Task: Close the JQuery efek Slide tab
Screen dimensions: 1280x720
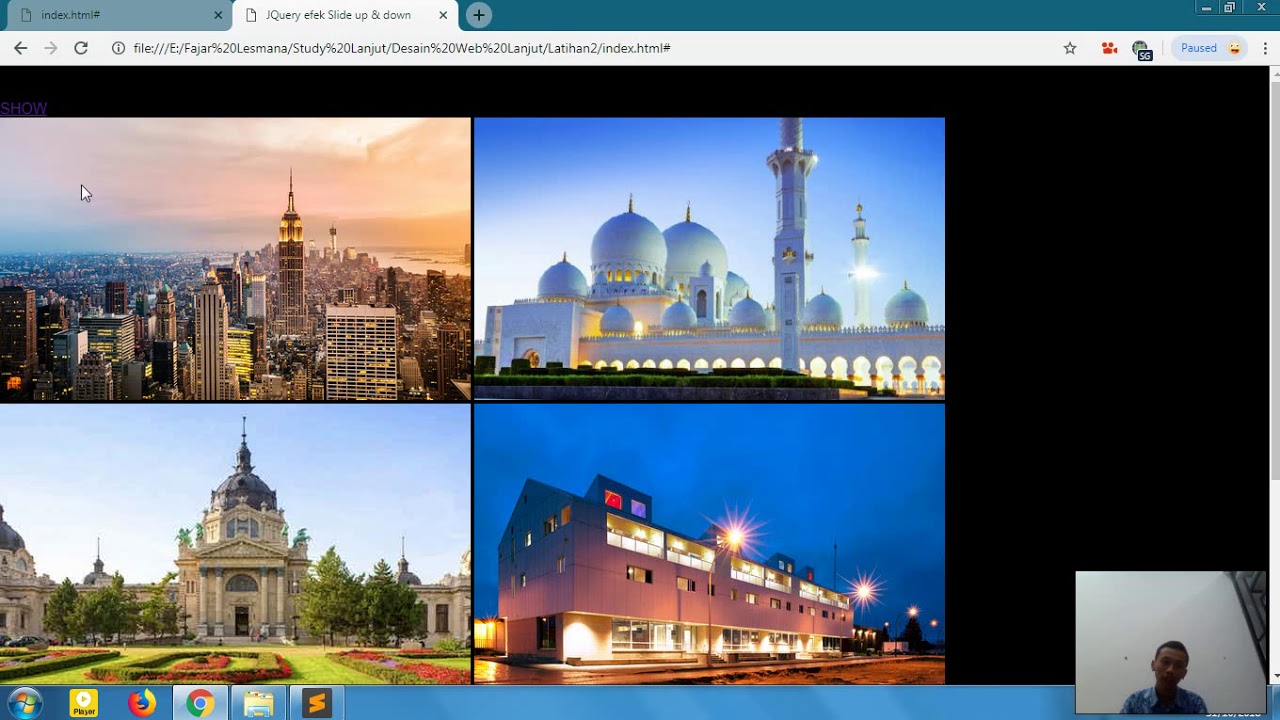Action: tap(443, 15)
